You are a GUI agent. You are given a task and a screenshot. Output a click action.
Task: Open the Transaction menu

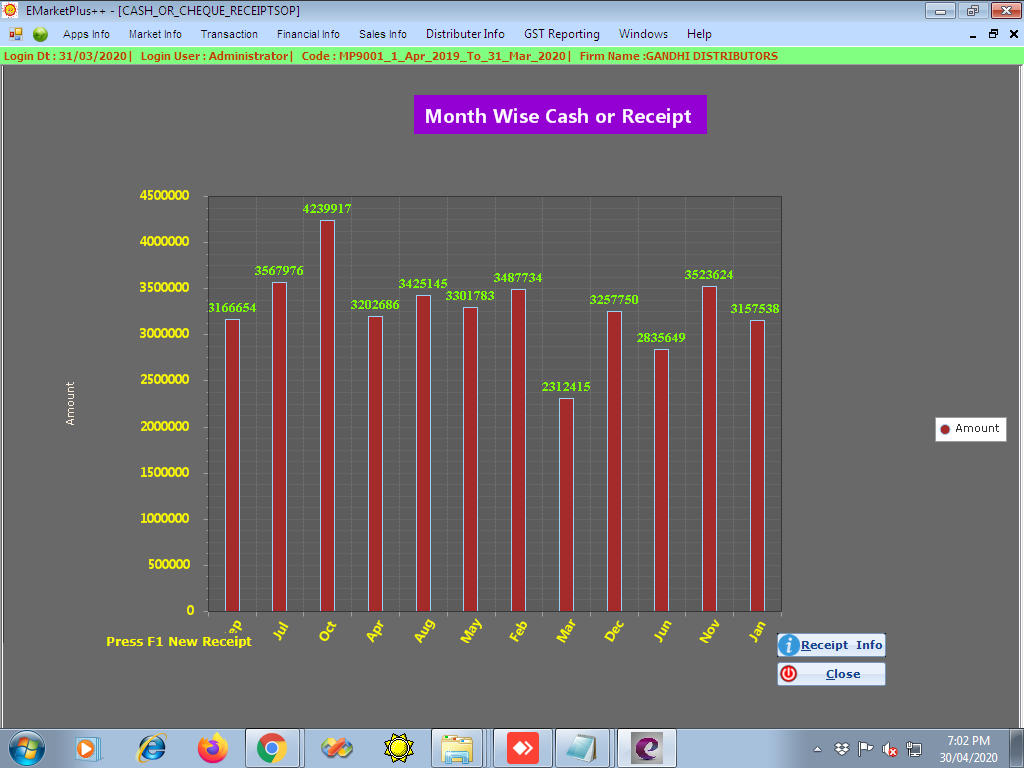pyautogui.click(x=229, y=34)
